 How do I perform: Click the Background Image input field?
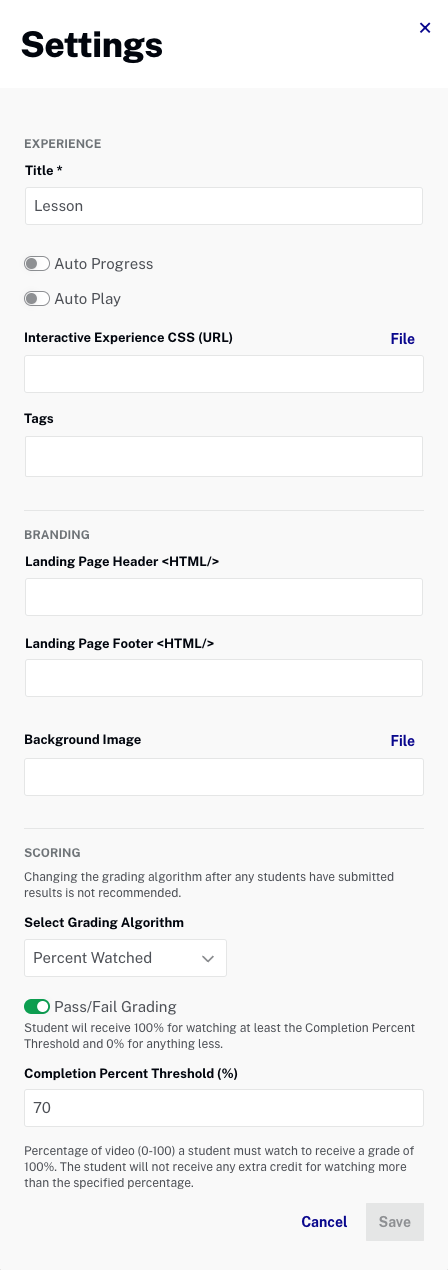click(x=224, y=777)
